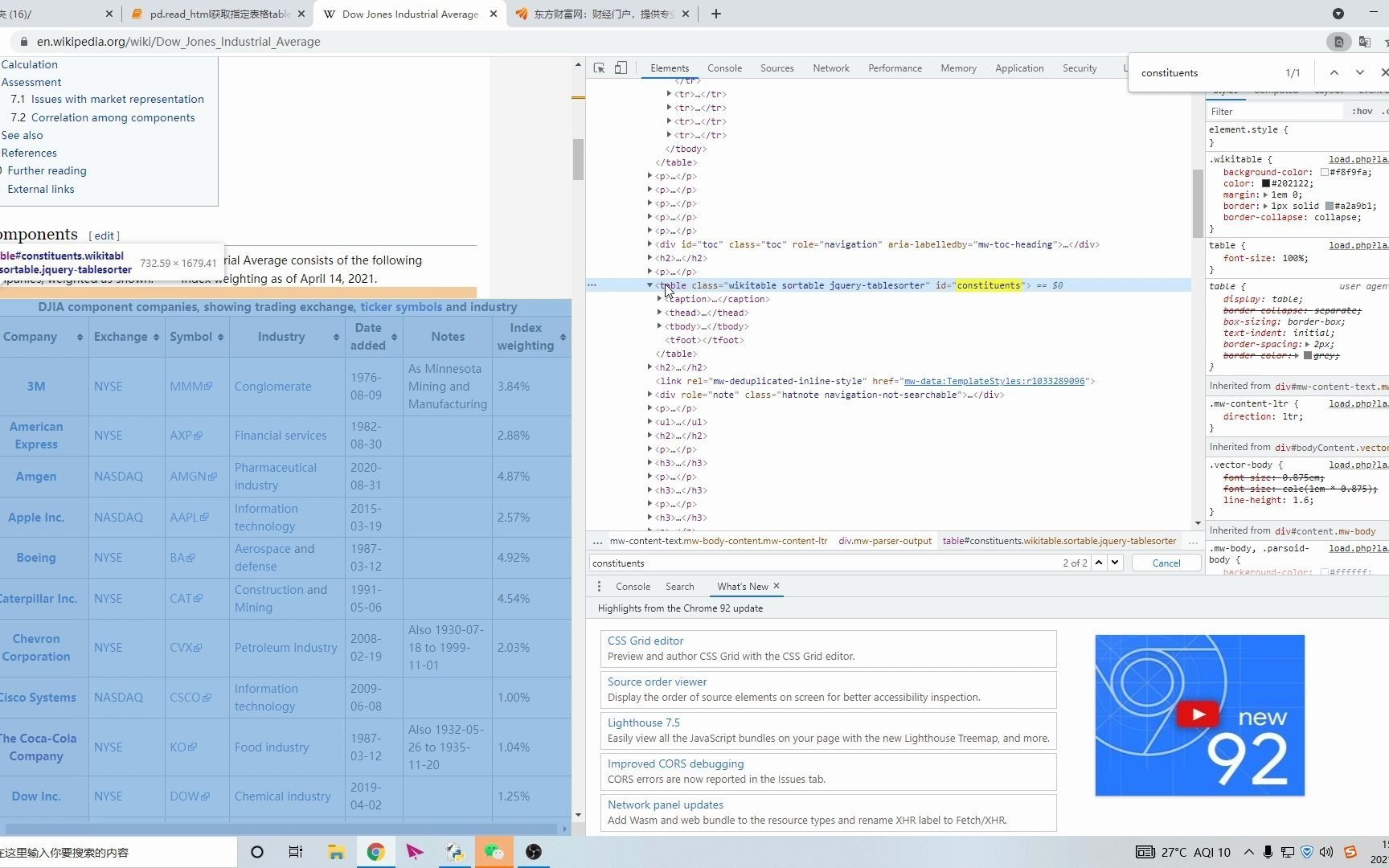Close the pd.read_html tab
Image resolution: width=1389 pixels, height=868 pixels.
[301, 14]
